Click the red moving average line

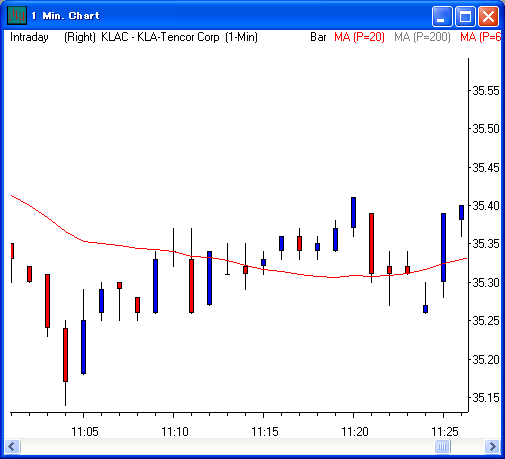233,262
